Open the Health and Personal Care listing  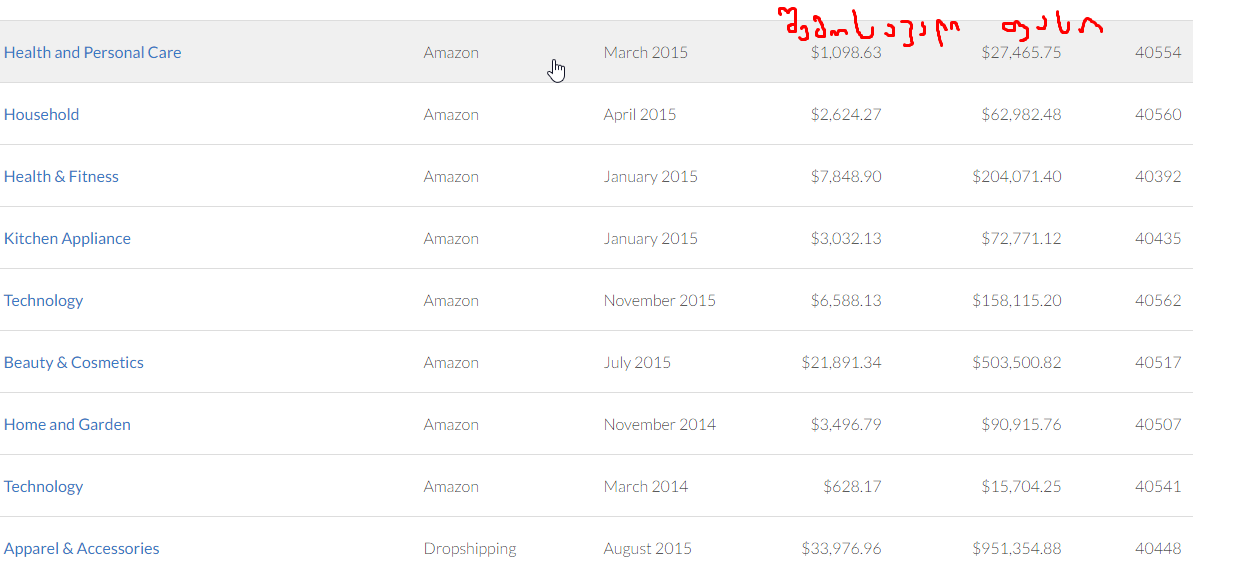[92, 52]
